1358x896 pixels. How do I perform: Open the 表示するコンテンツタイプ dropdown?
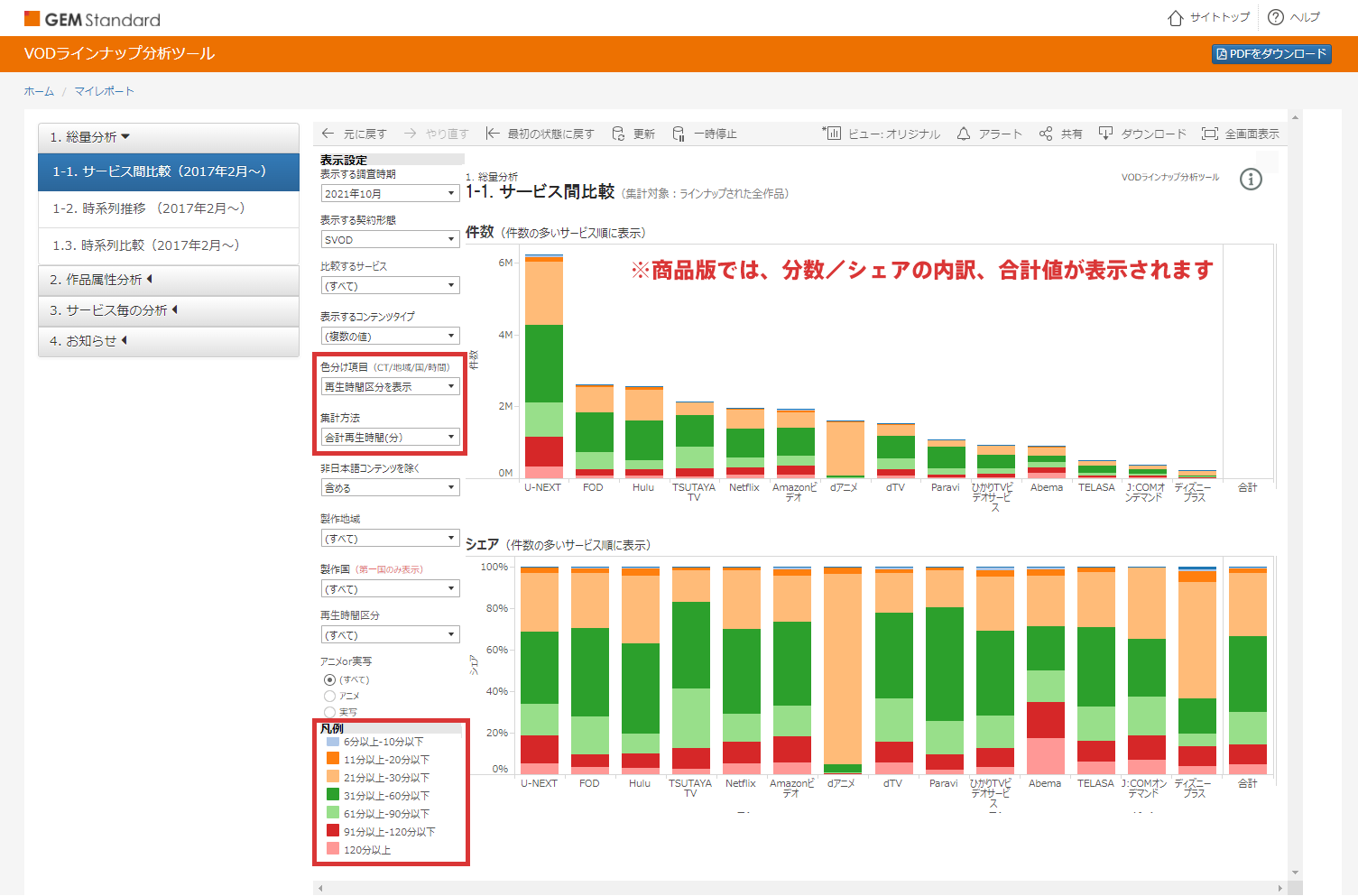pyautogui.click(x=391, y=336)
